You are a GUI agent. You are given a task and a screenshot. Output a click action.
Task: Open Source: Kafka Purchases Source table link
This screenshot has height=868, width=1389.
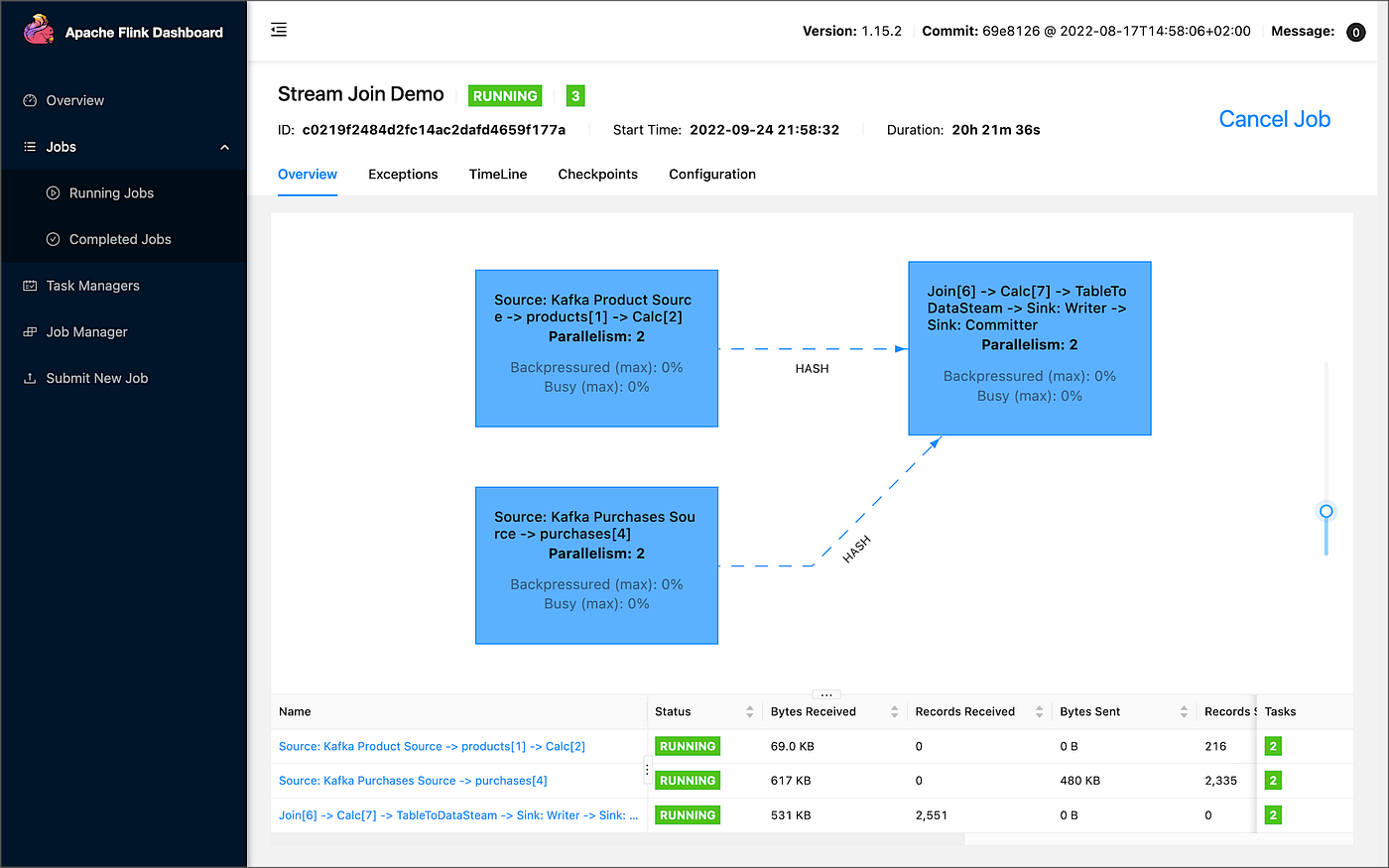[x=413, y=781]
